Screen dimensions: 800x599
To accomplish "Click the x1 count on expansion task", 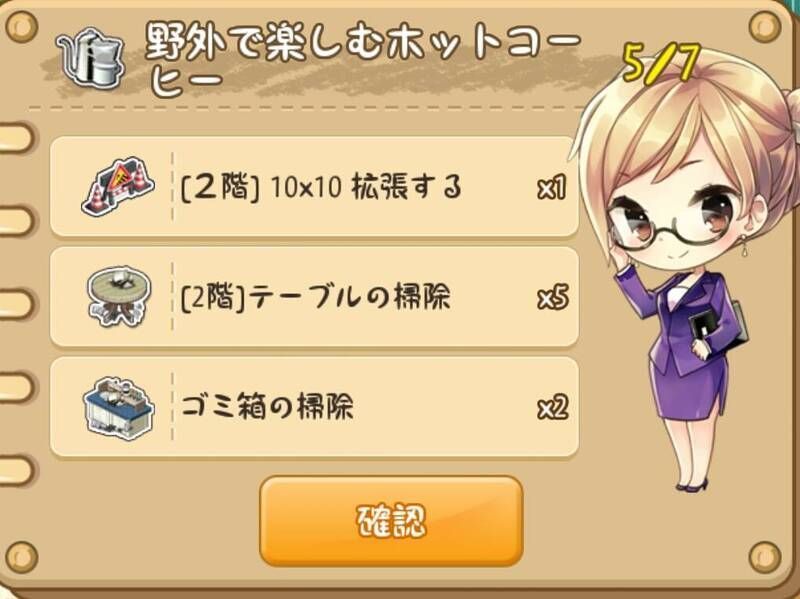I will (552, 188).
